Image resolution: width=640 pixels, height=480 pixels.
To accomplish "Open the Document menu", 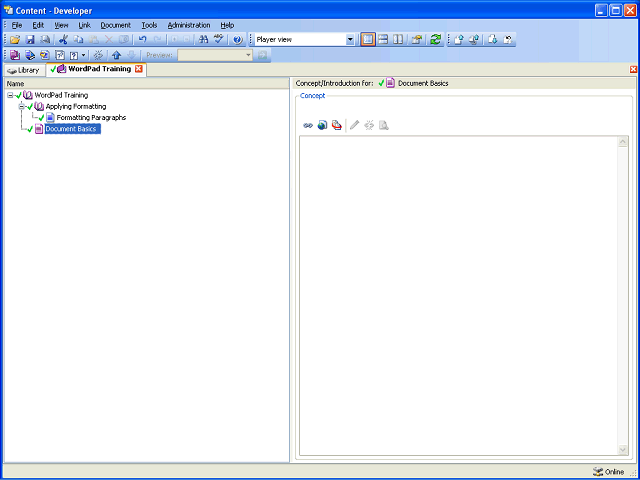I will point(116,25).
